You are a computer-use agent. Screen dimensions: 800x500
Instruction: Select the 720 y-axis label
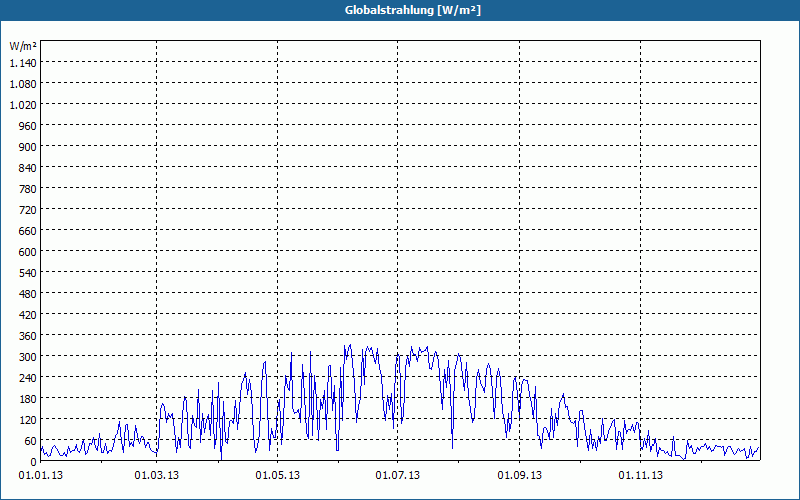pos(28,210)
